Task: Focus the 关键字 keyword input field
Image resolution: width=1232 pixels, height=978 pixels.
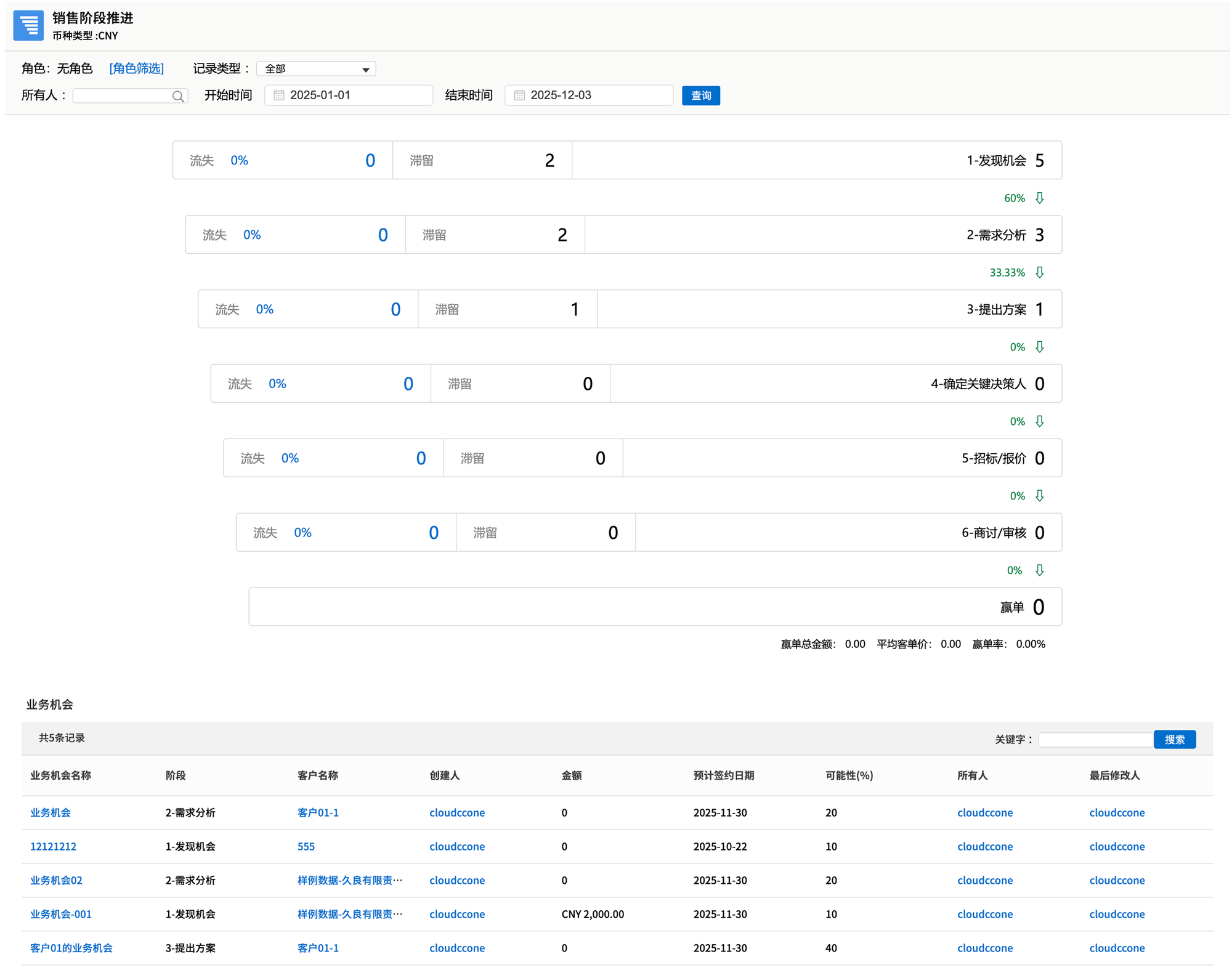Action: click(1095, 740)
